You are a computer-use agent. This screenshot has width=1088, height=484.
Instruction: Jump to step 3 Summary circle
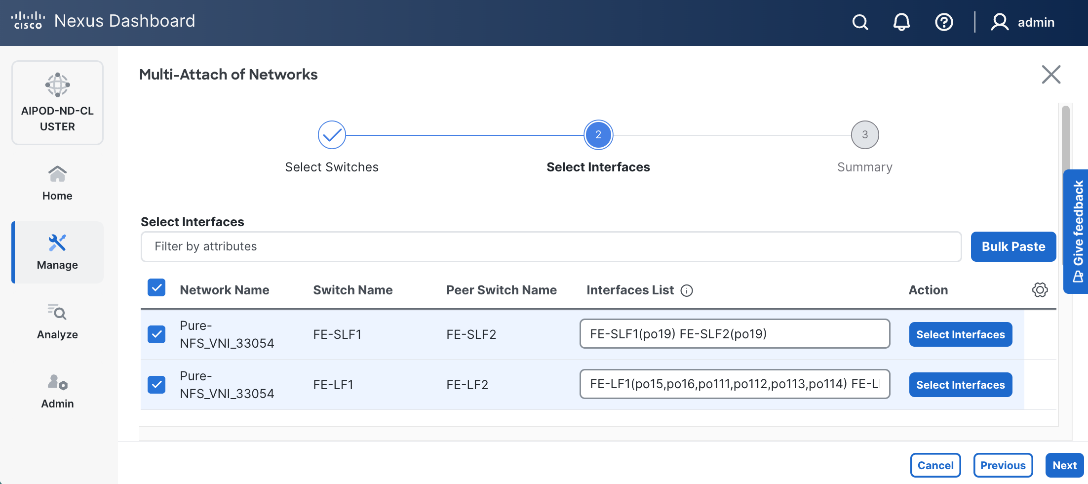[x=865, y=135]
